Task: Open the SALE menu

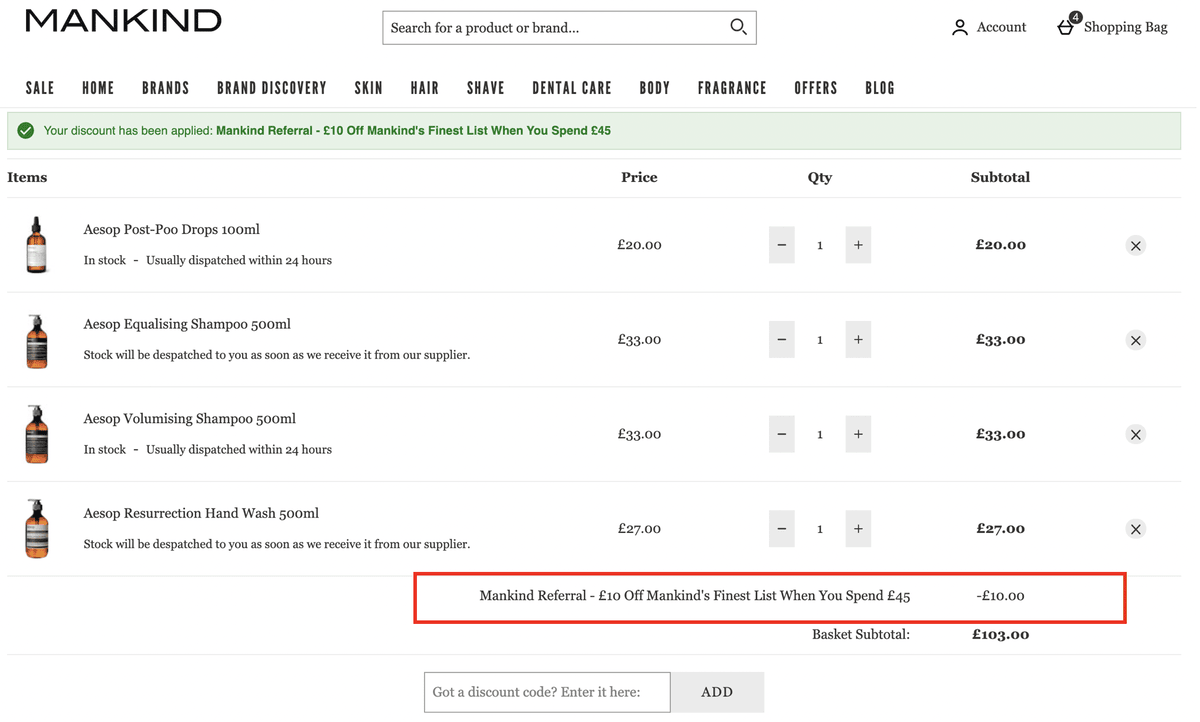Action: [x=40, y=88]
